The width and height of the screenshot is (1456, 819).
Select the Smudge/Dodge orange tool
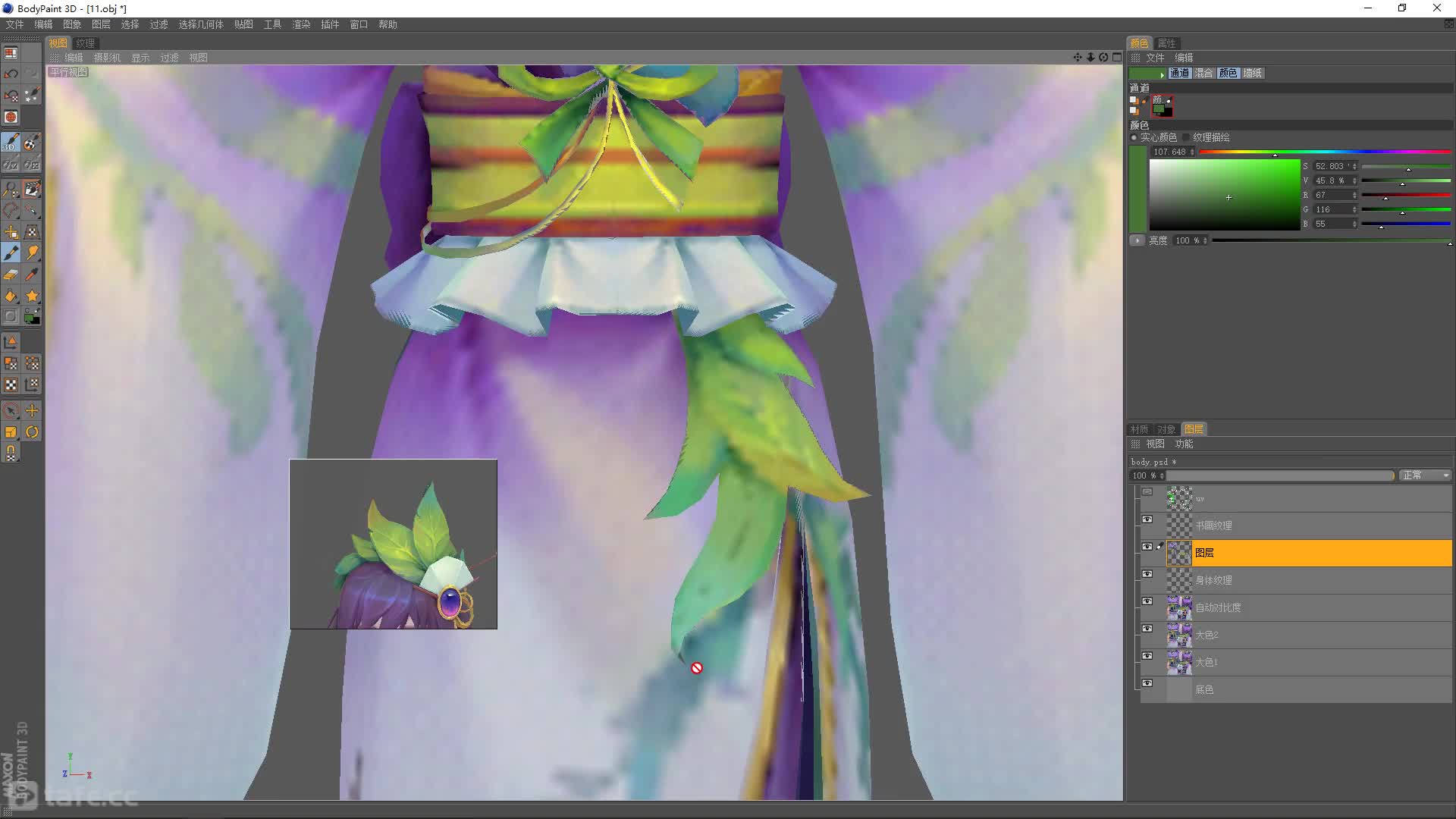[x=32, y=253]
